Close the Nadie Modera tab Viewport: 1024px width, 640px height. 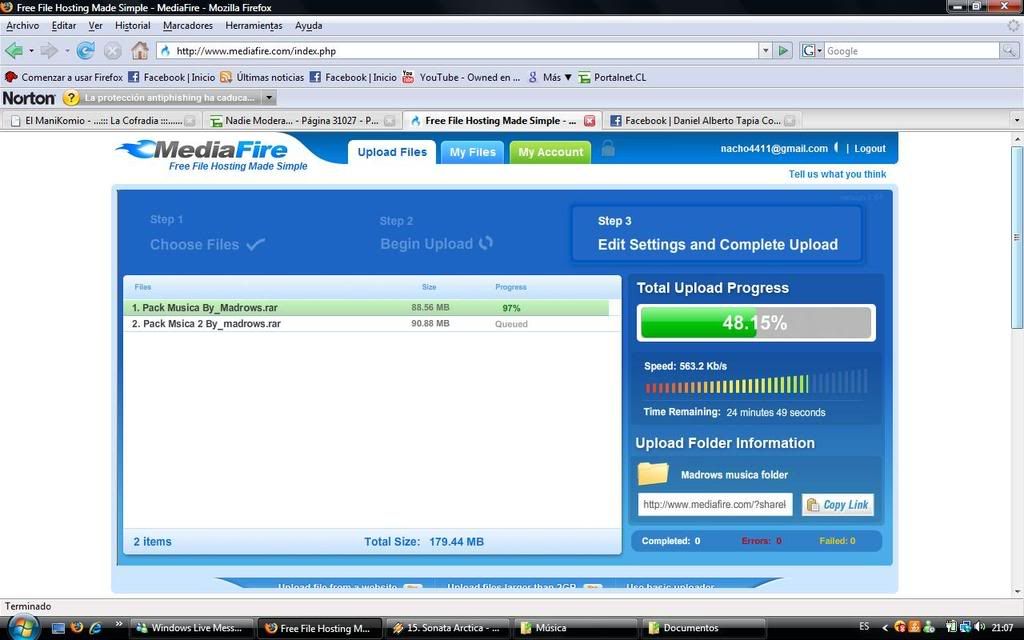[389, 121]
